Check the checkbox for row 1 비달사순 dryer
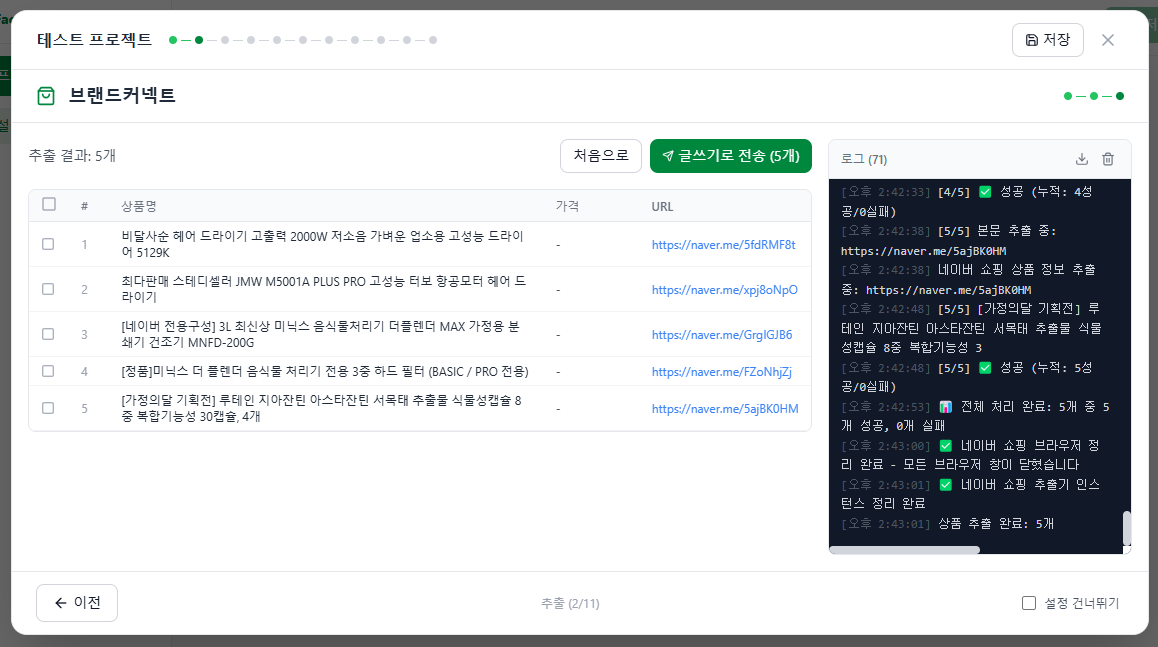 pyautogui.click(x=47, y=243)
